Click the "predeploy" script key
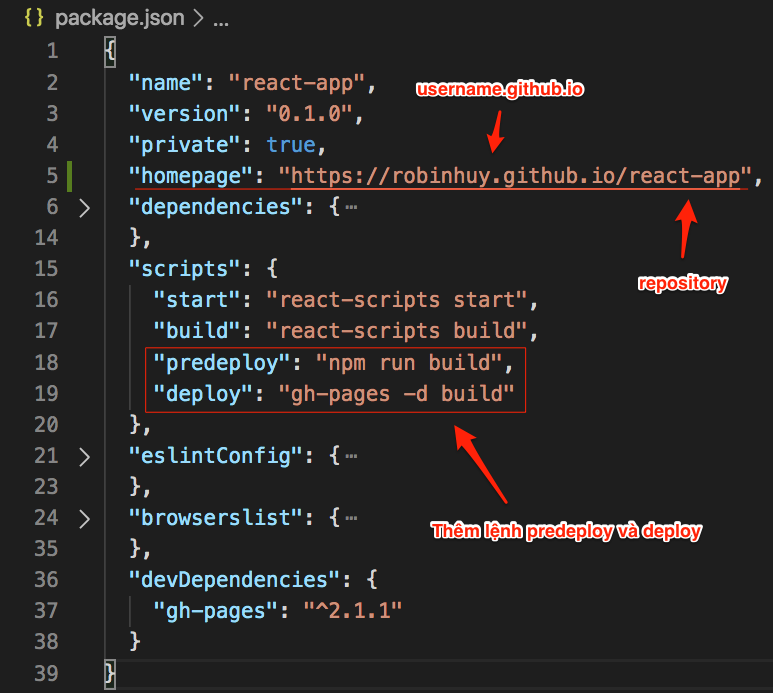This screenshot has height=693, width=773. [x=222, y=363]
